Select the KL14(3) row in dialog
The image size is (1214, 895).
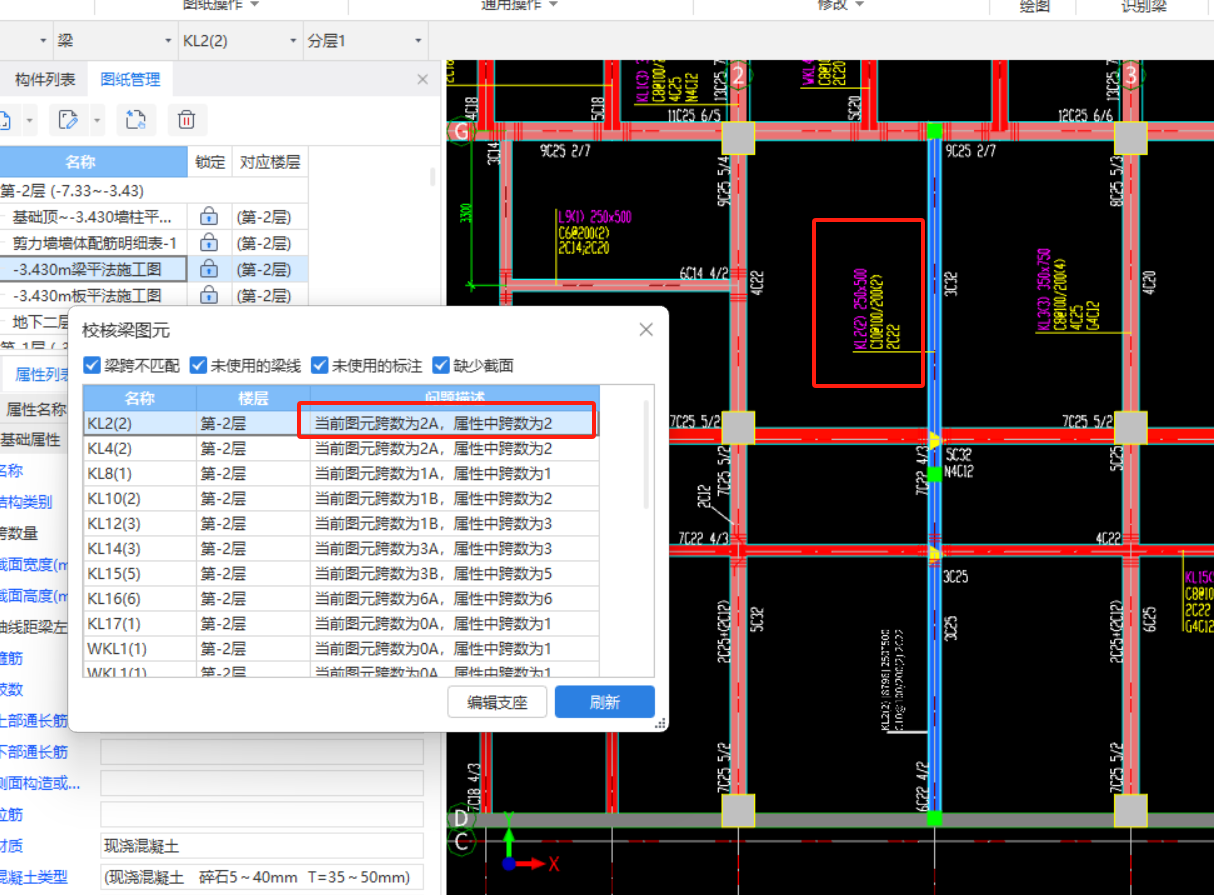pos(341,548)
